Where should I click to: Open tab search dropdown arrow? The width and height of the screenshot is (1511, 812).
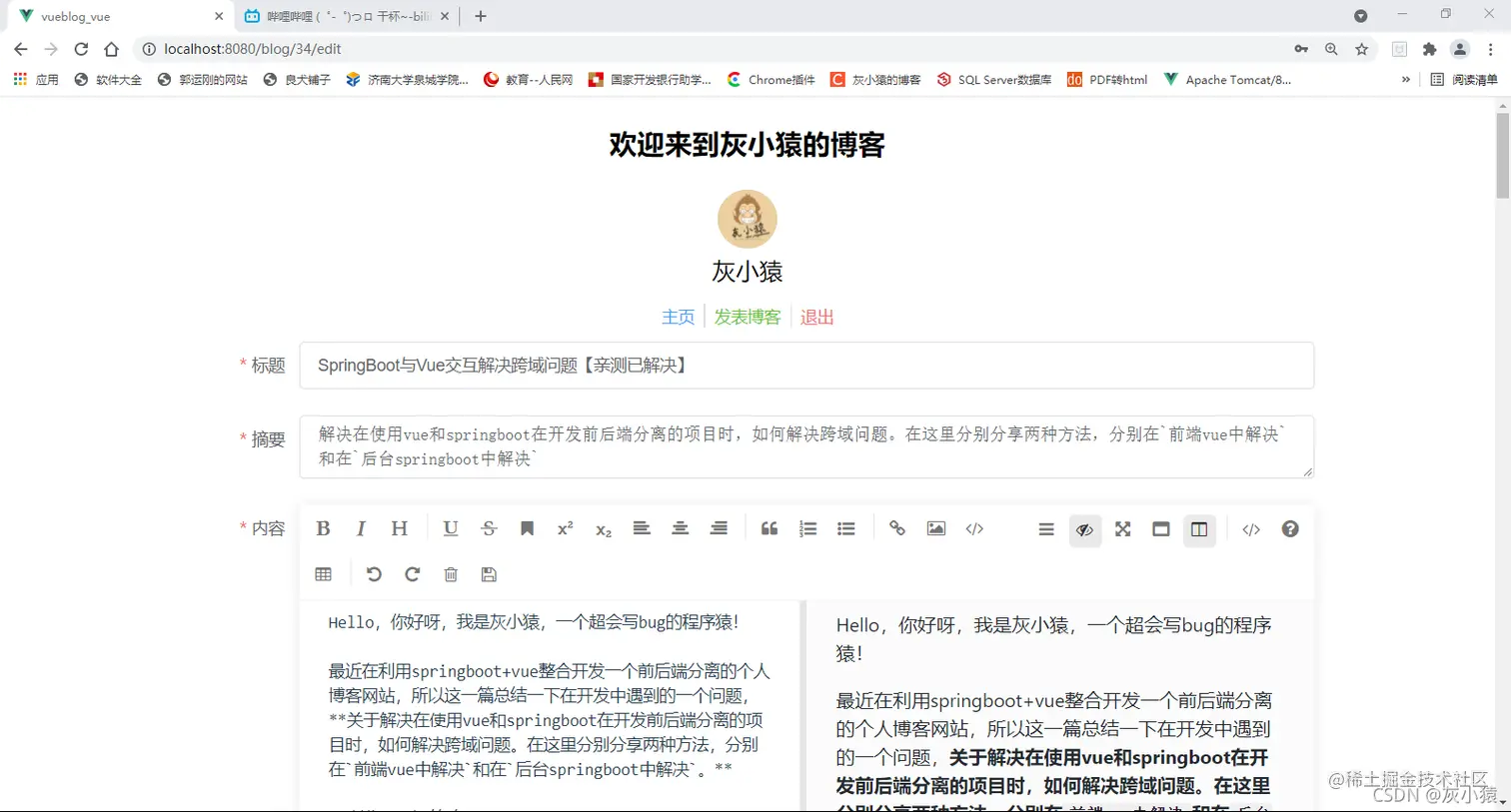pos(1360,16)
